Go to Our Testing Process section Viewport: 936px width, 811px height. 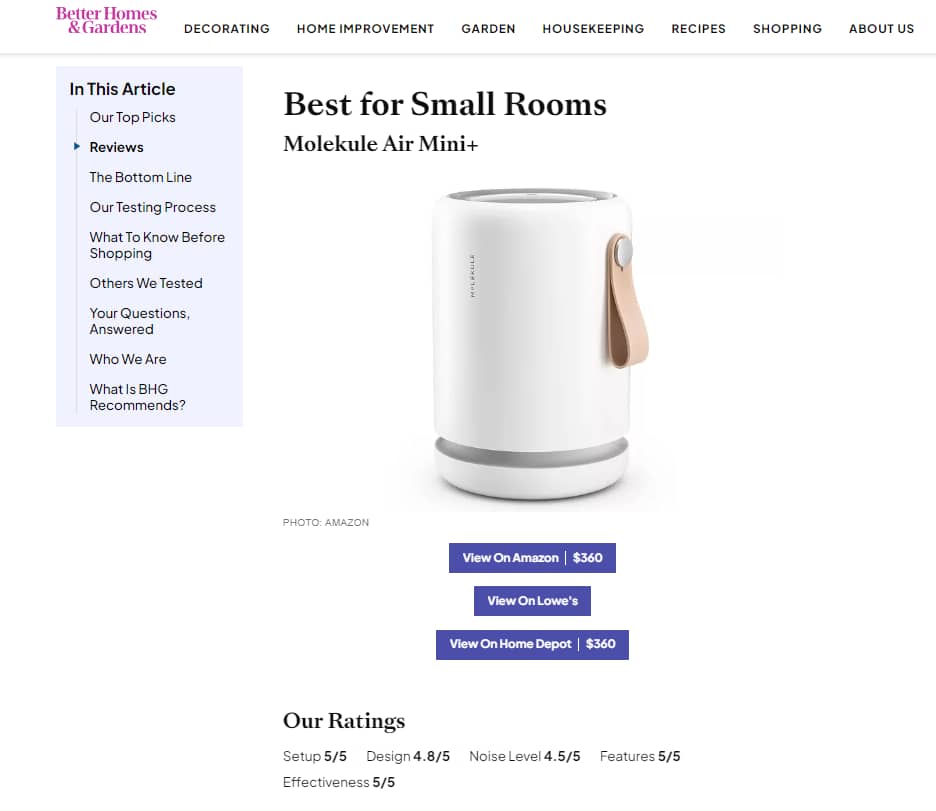pyautogui.click(x=153, y=207)
